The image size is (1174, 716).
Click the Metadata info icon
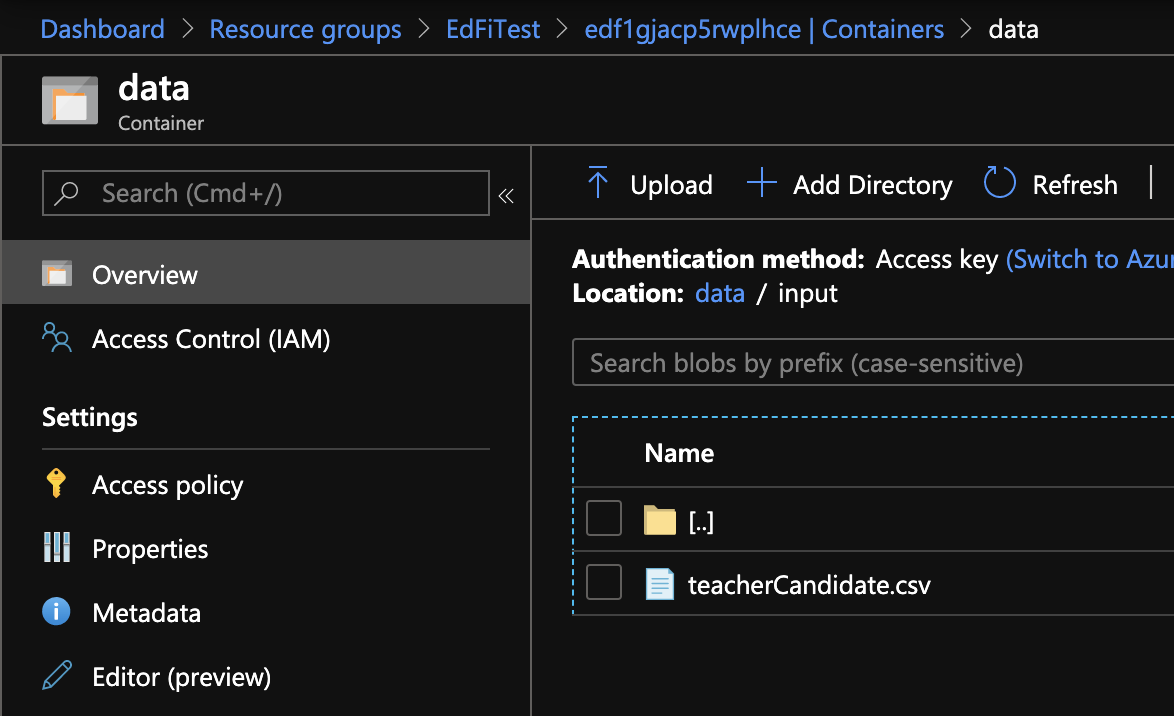pyautogui.click(x=56, y=612)
